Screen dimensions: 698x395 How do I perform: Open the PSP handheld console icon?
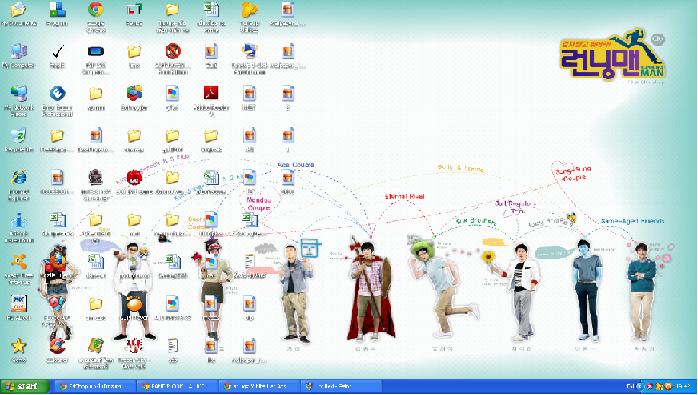coord(96,52)
